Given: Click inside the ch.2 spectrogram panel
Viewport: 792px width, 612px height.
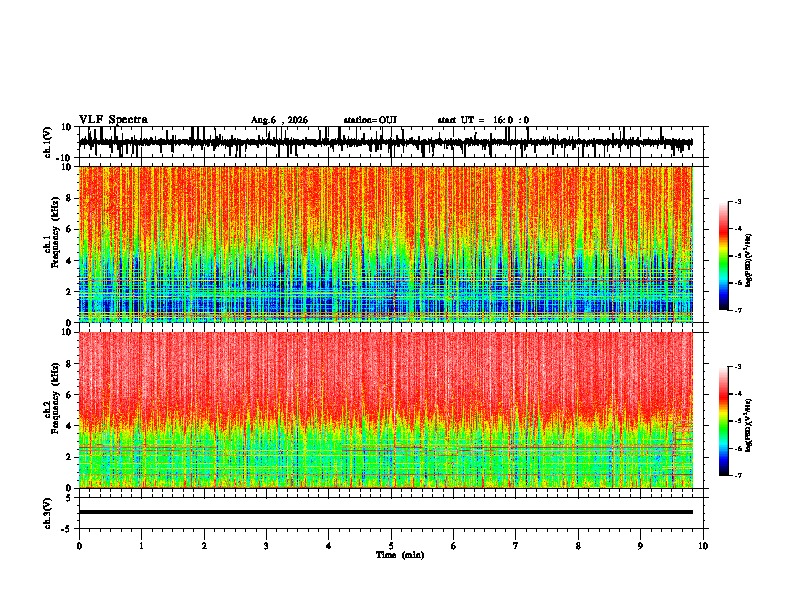Looking at the screenshot, I should [x=386, y=410].
